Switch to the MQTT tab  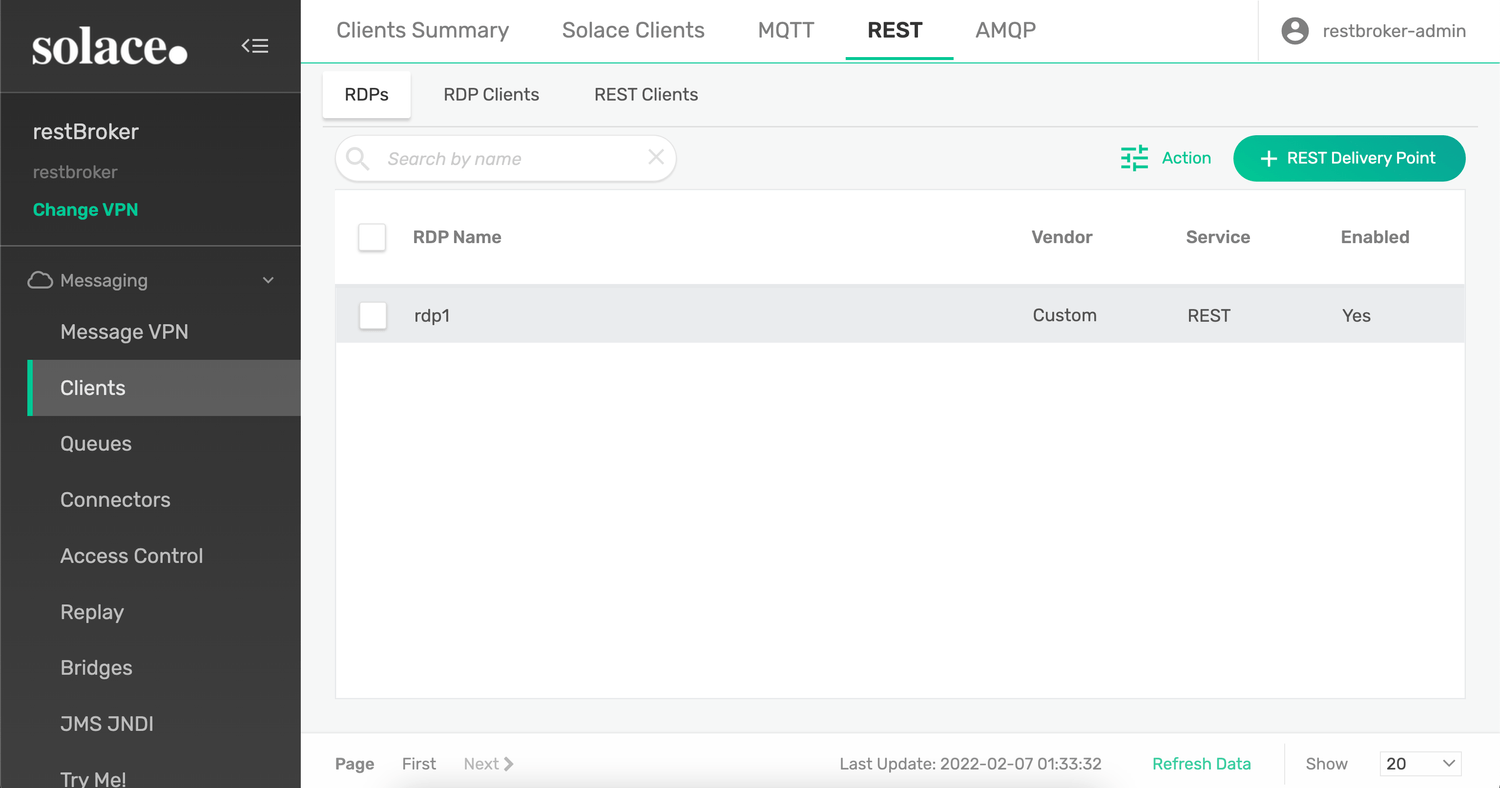point(786,30)
